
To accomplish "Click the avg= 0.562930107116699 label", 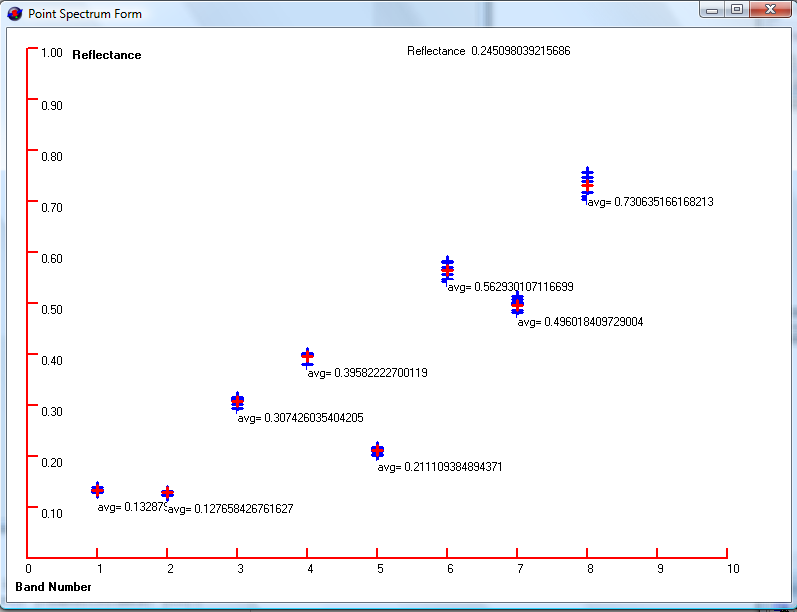I will click(x=510, y=287).
